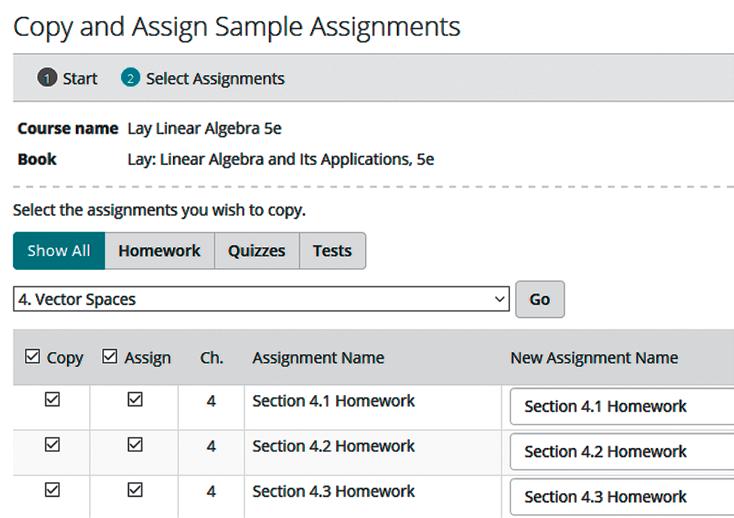Open the 4. Vector Spaces chapter dropdown
Viewport: 734px width, 518px height.
tap(261, 299)
